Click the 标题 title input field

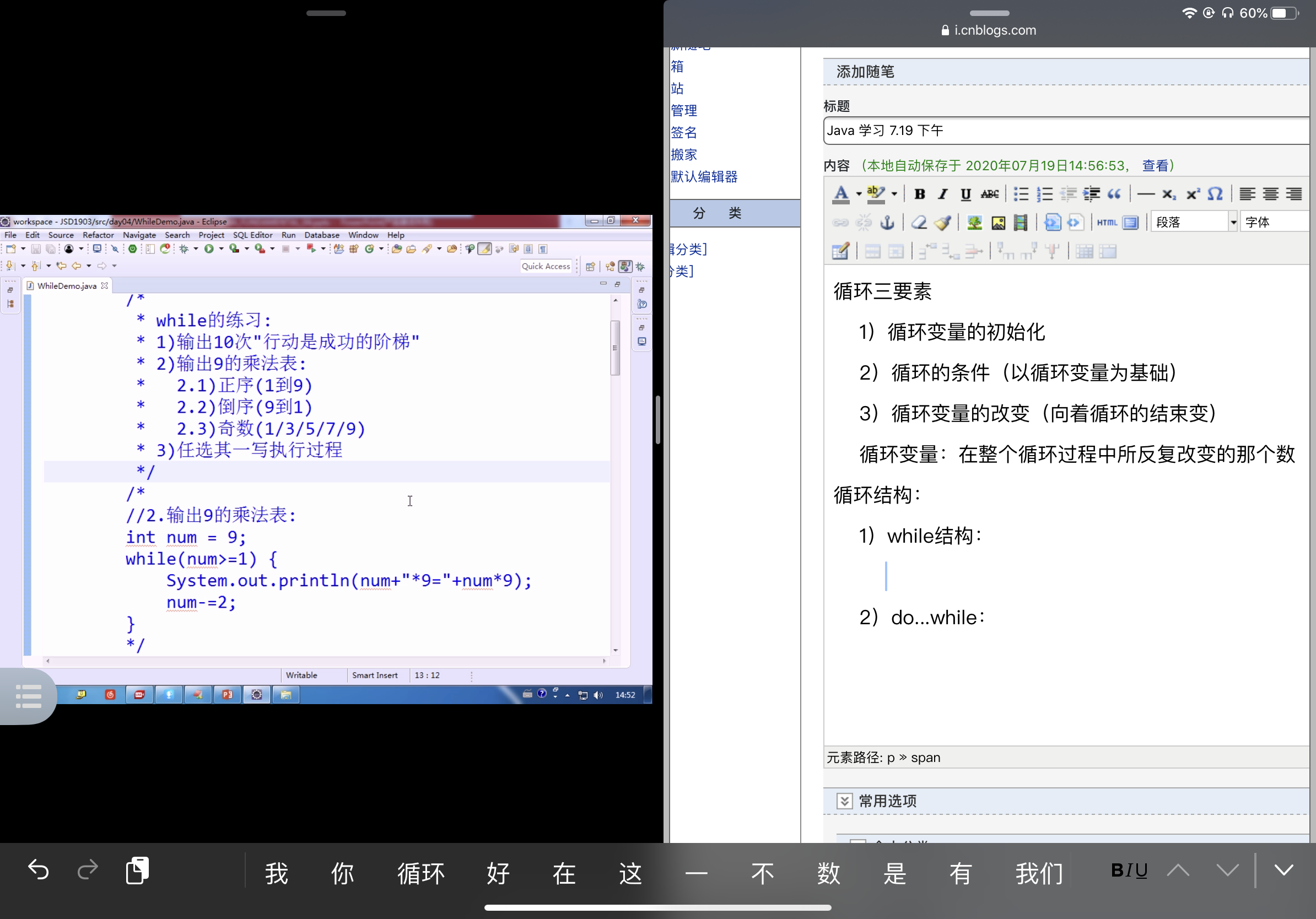coord(1066,131)
